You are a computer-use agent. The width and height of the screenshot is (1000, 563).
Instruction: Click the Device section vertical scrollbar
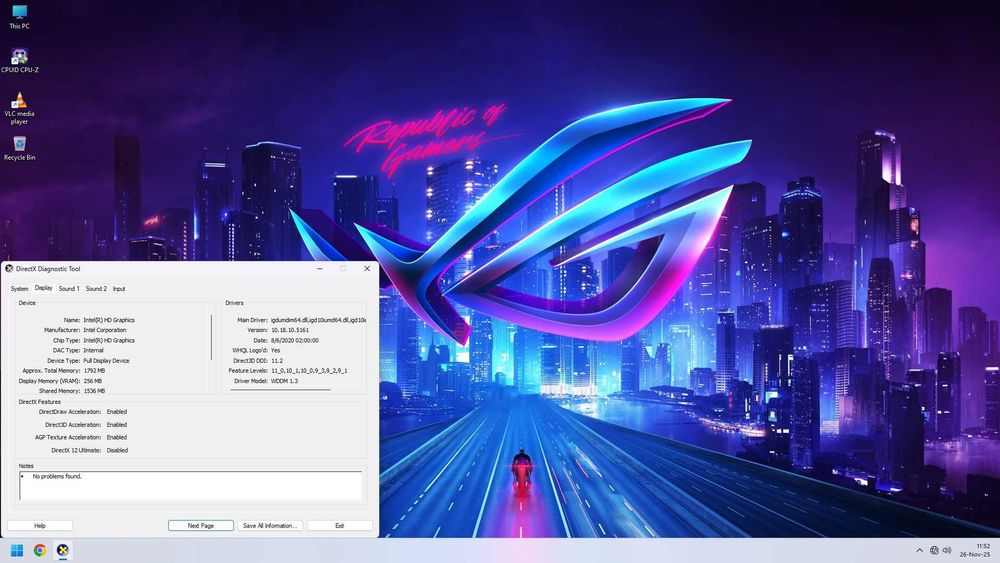click(x=212, y=337)
